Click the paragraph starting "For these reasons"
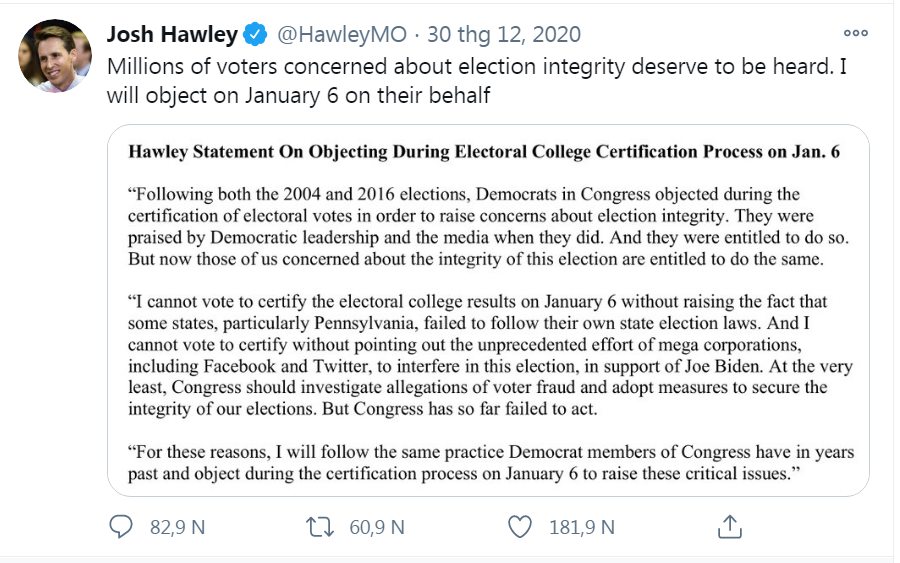 point(490,462)
